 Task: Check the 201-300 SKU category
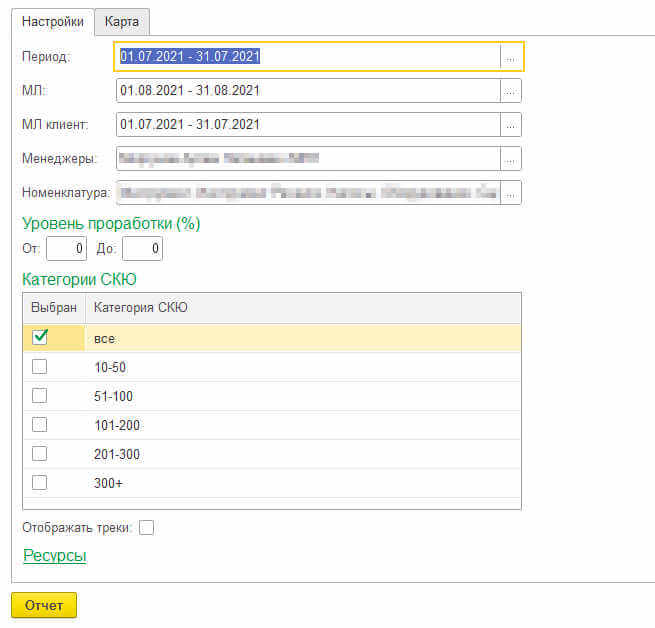point(40,454)
